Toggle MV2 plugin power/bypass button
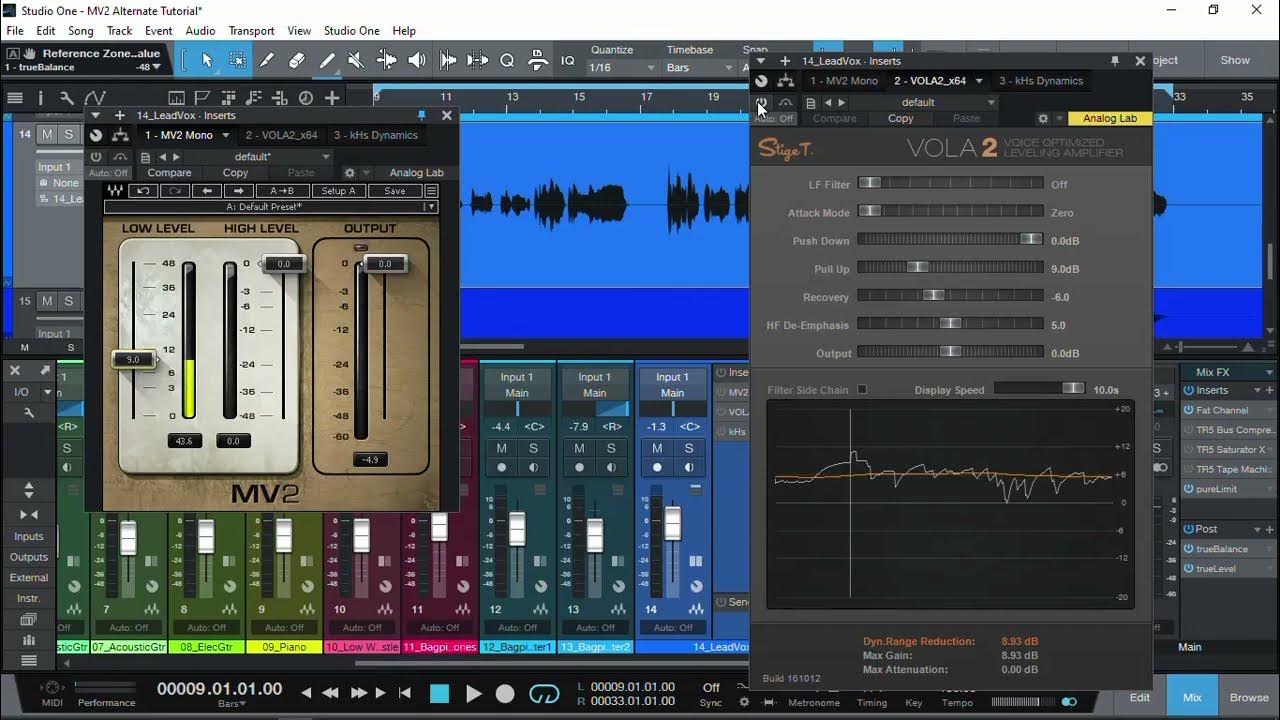 96,157
